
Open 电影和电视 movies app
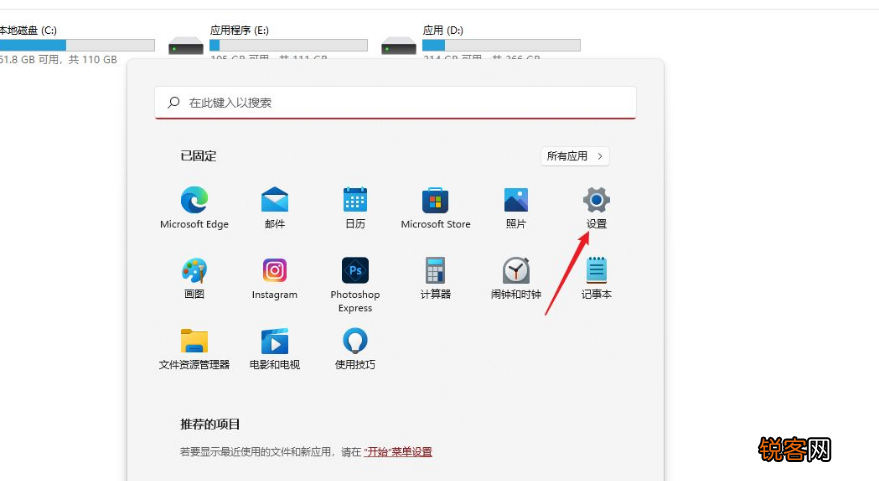pos(275,349)
